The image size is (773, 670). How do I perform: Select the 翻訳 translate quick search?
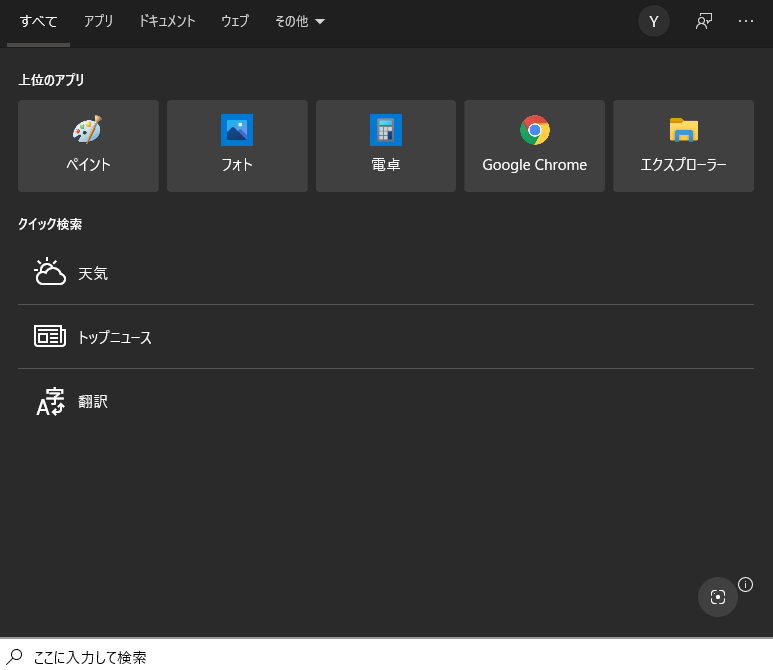(x=386, y=401)
